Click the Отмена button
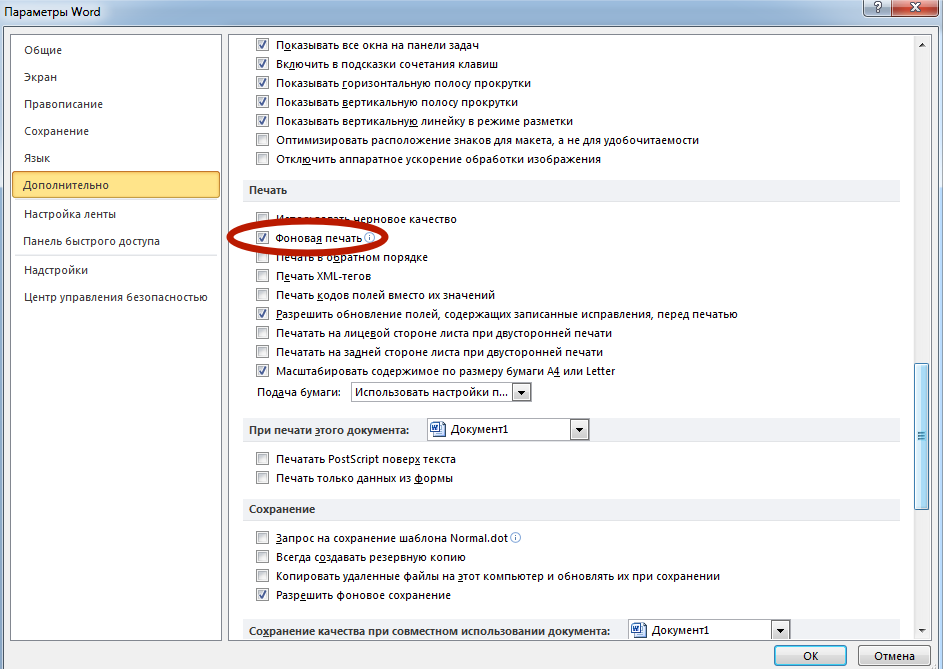Screen dimensions: 943x669 894,656
